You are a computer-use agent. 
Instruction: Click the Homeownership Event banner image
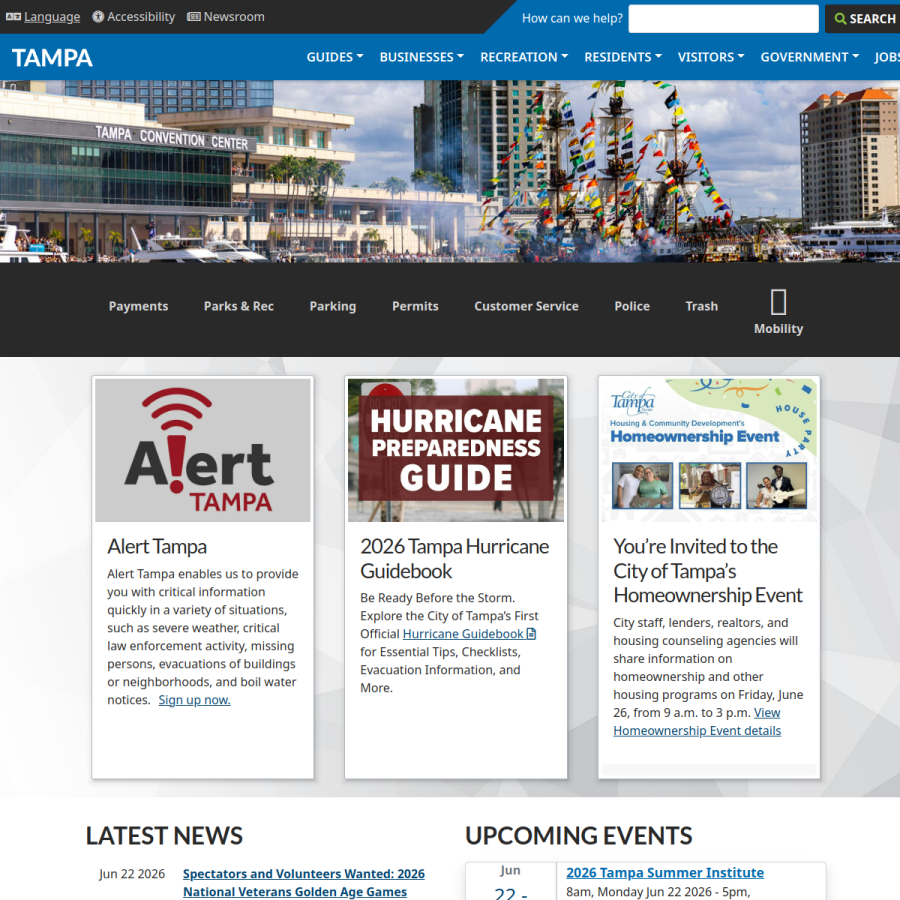[709, 450]
